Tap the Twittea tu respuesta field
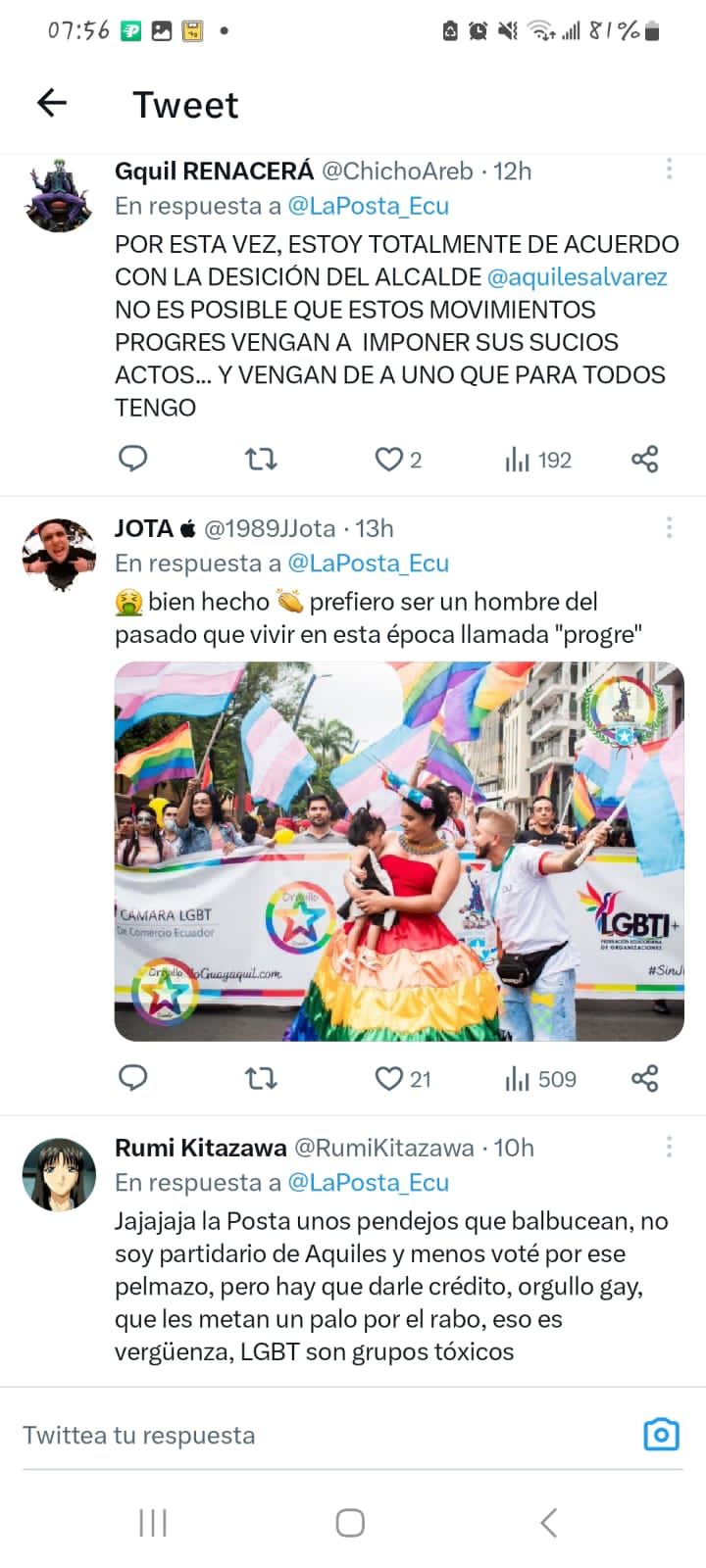Image resolution: width=706 pixels, height=1568 pixels. coord(324,1435)
